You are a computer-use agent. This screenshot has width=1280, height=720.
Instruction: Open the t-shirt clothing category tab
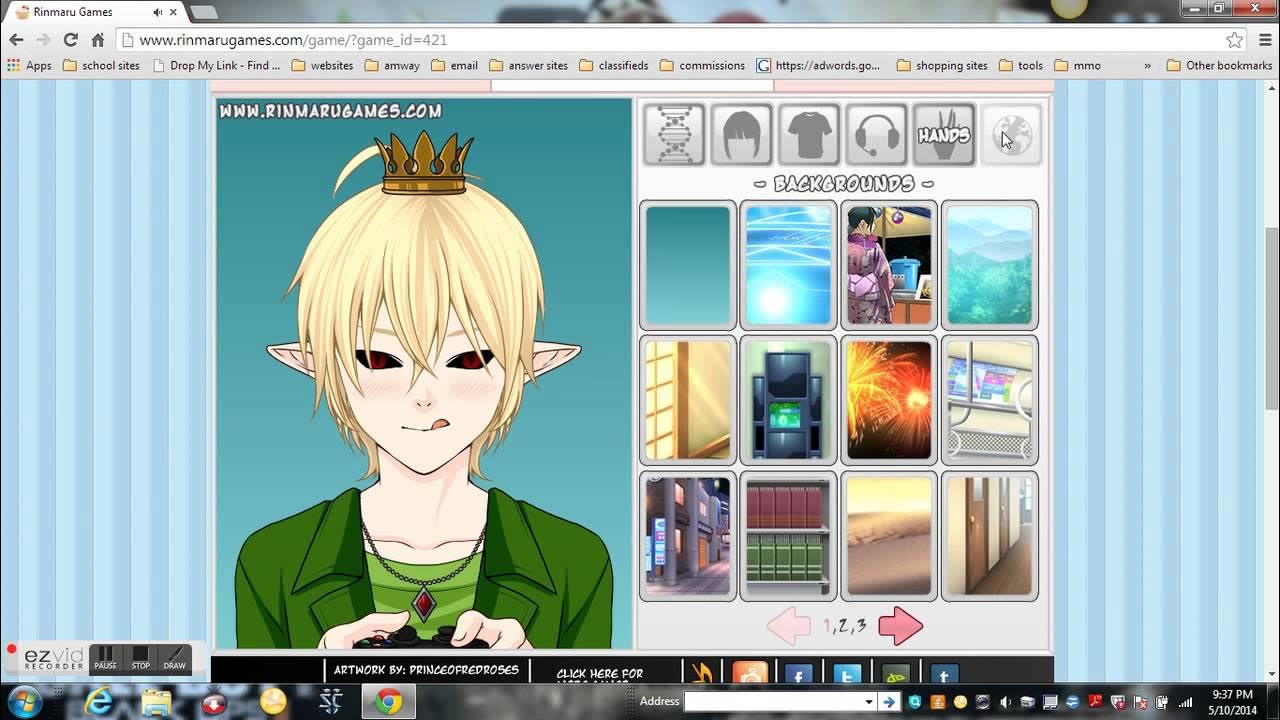(x=809, y=134)
